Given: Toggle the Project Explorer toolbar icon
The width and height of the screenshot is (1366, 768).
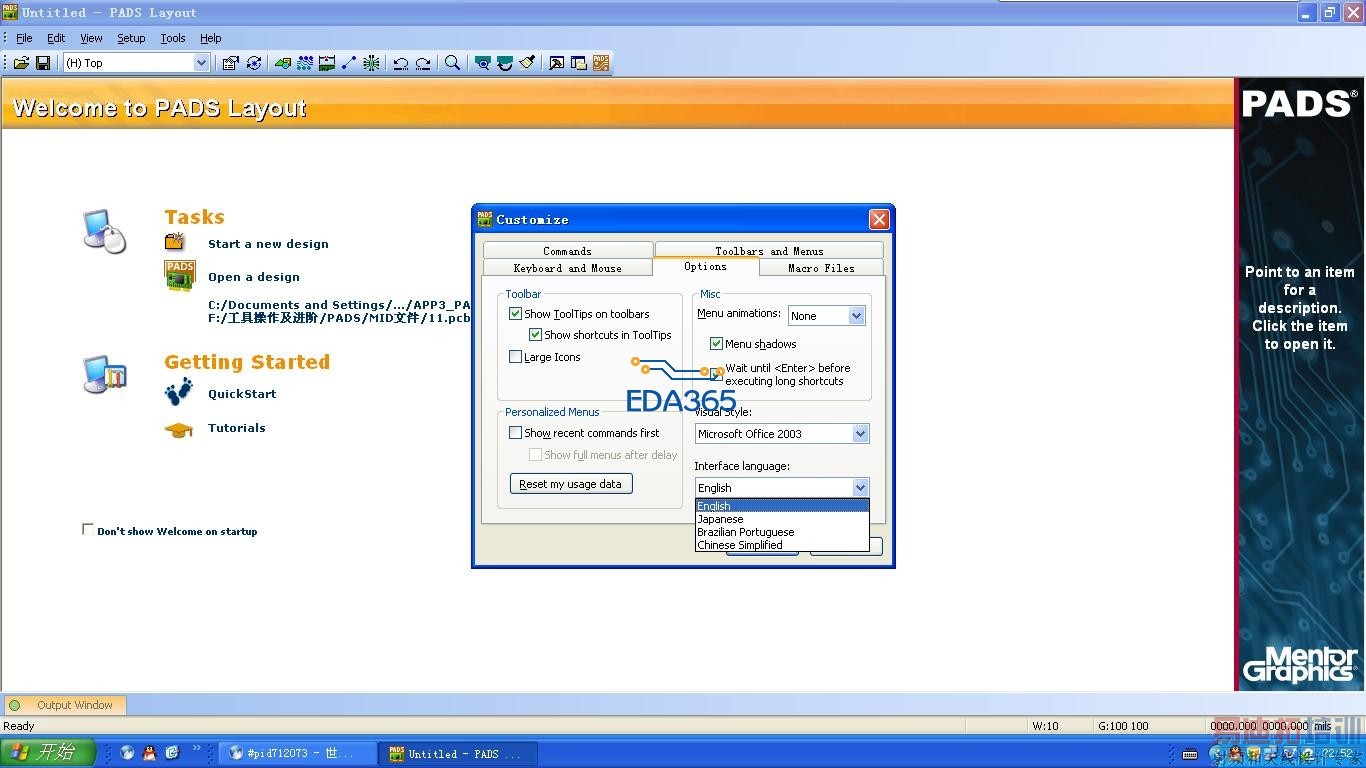Looking at the screenshot, I should pyautogui.click(x=579, y=63).
